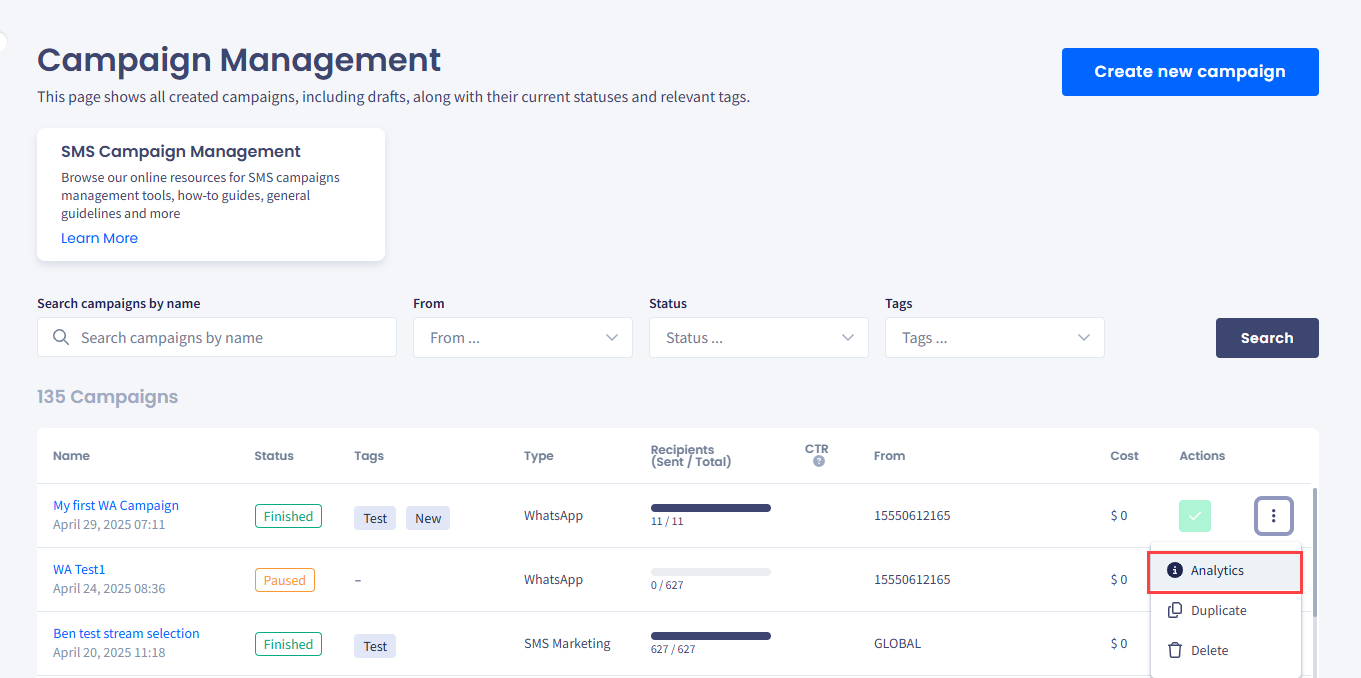The width and height of the screenshot is (1361, 678).
Task: Click the 627 / 627 recipients progress bar
Action: 711,636
